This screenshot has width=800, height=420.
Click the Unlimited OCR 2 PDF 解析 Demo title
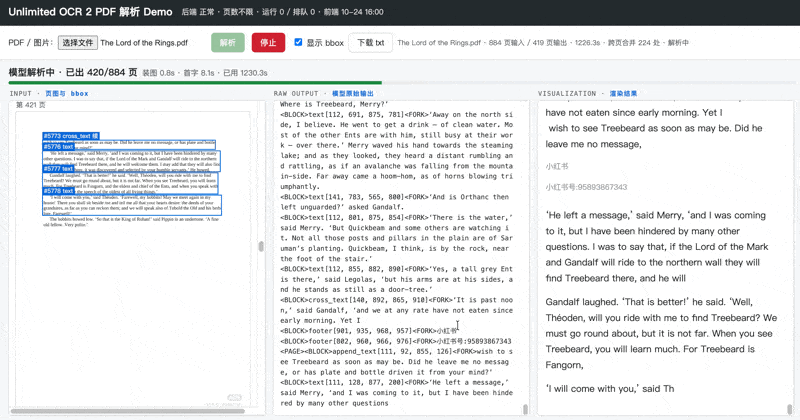coord(90,12)
